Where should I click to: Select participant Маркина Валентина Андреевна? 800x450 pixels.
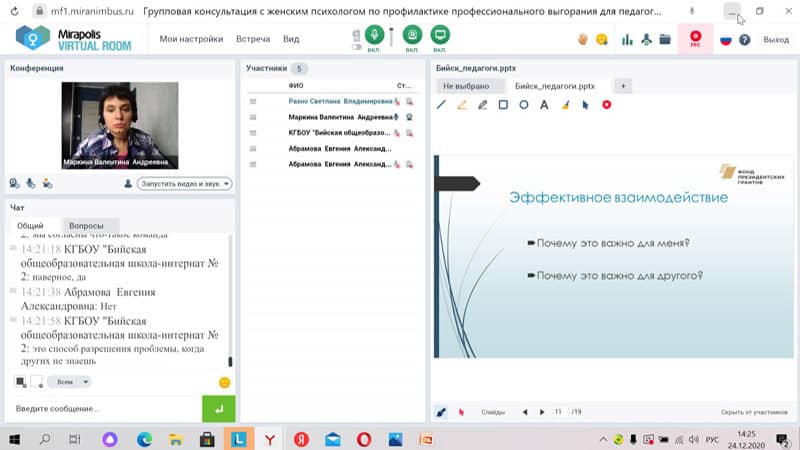coord(340,117)
